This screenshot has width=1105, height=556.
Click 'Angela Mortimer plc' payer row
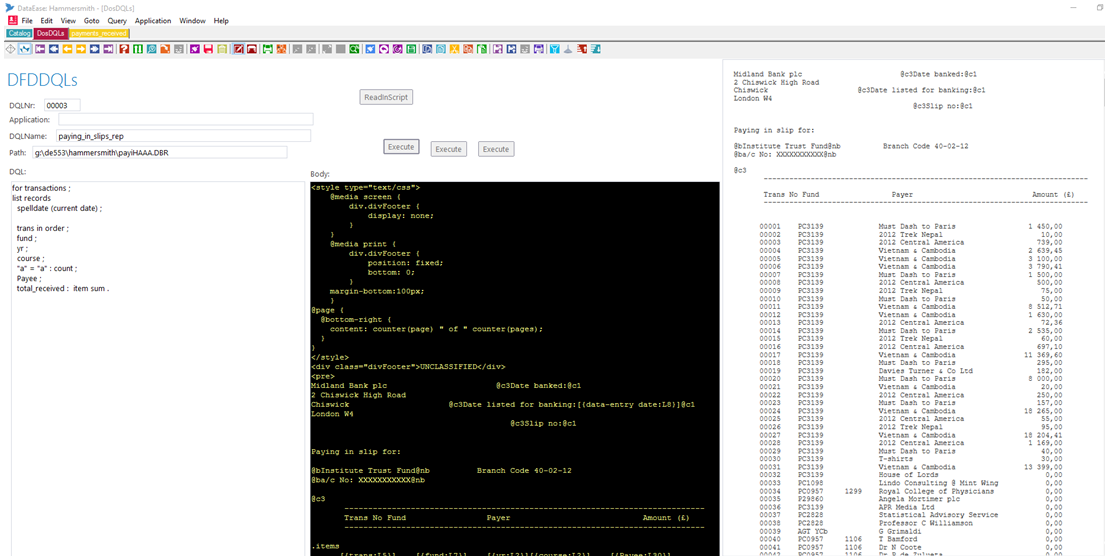point(919,499)
